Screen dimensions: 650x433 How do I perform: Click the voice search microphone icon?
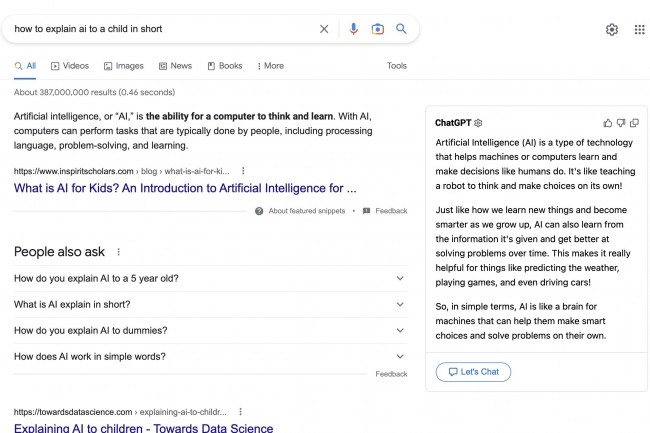(x=353, y=29)
